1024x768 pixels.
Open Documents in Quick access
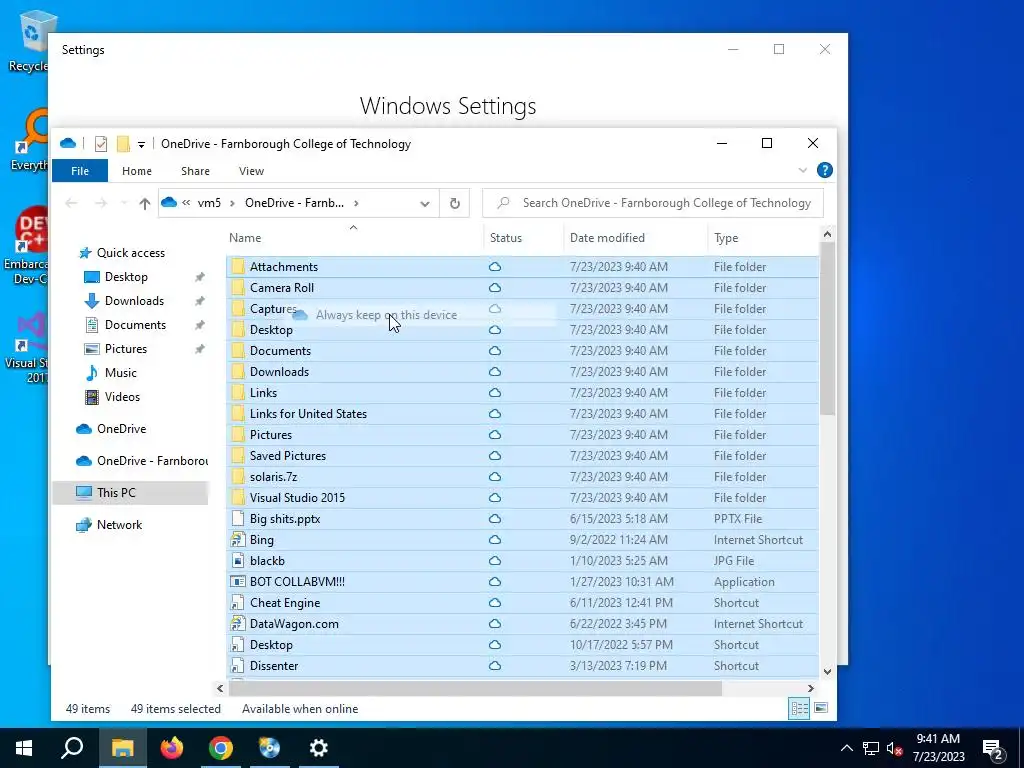coord(135,325)
